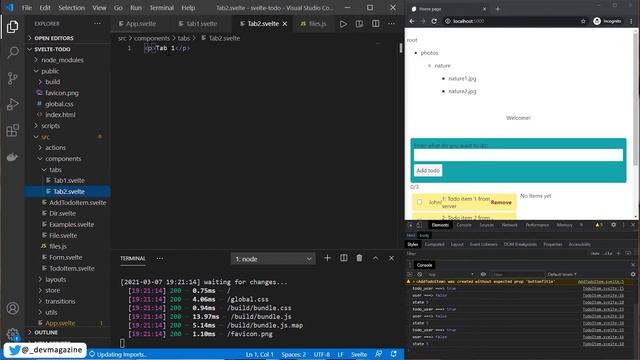This screenshot has width=640, height=360.
Task: Reload the localhost page in browser
Action: (x=434, y=21)
